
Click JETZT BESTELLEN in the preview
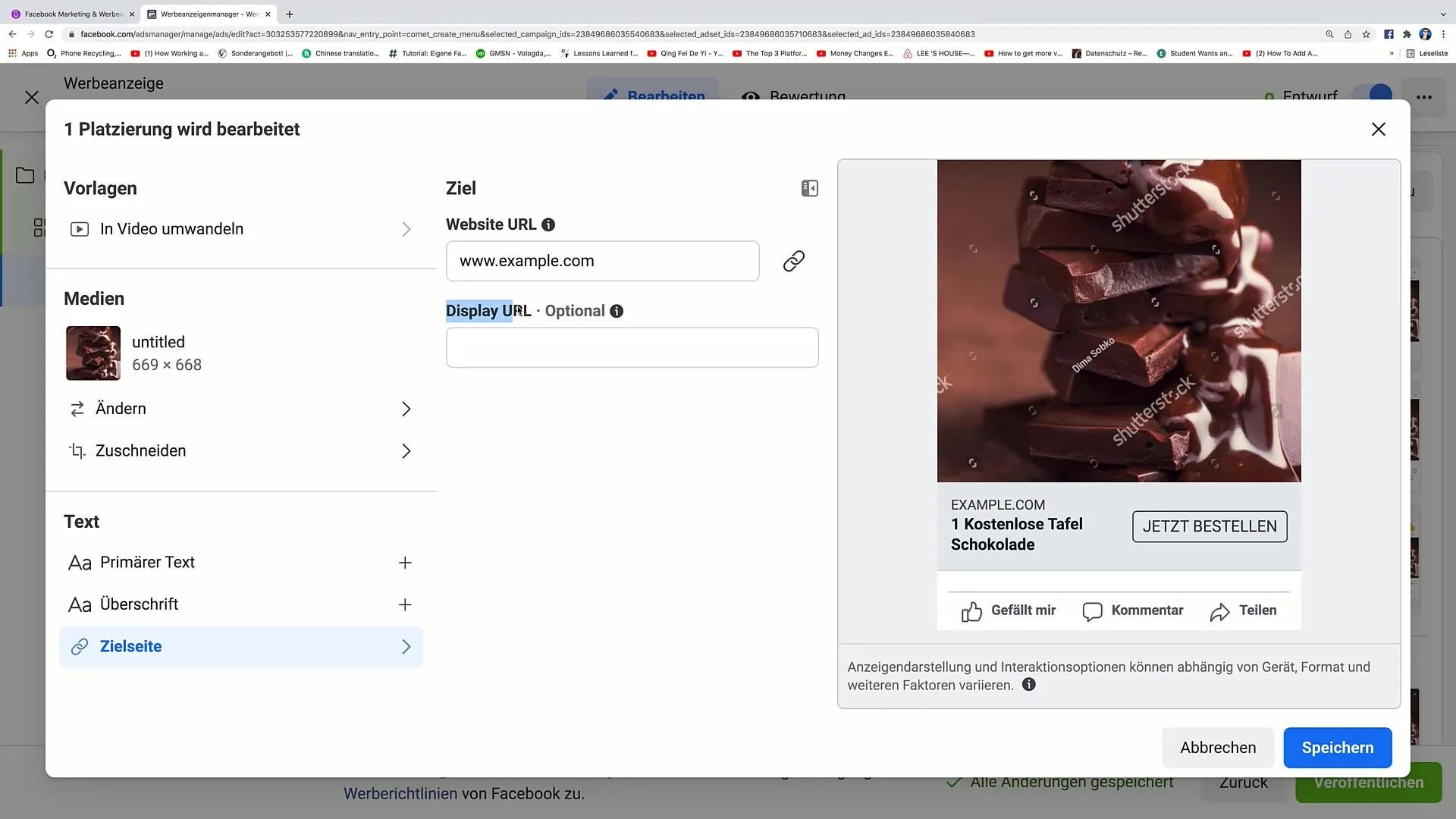click(x=1210, y=526)
